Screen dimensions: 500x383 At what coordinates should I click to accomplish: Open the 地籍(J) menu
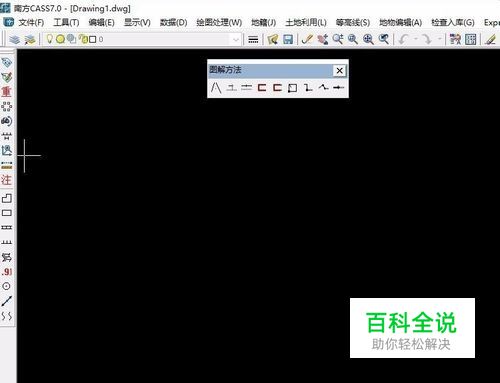tap(263, 22)
